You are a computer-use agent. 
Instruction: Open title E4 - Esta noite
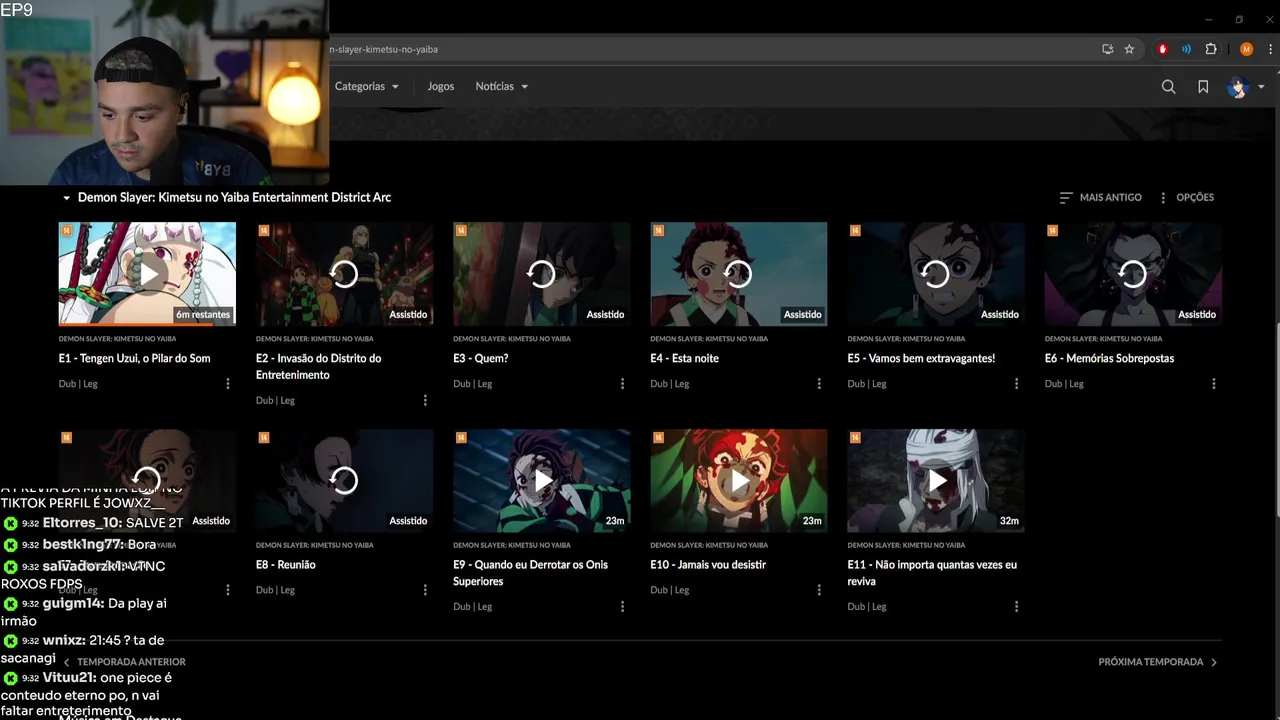pyautogui.click(x=684, y=358)
